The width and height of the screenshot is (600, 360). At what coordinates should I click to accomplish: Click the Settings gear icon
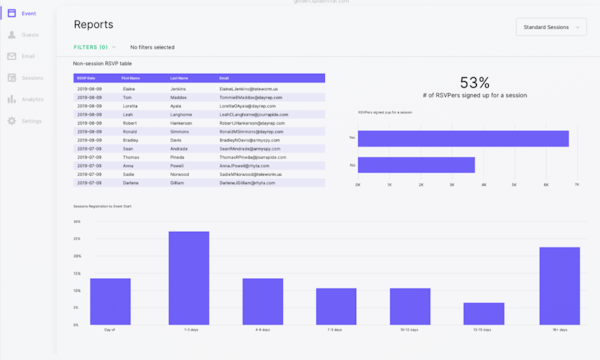12,121
